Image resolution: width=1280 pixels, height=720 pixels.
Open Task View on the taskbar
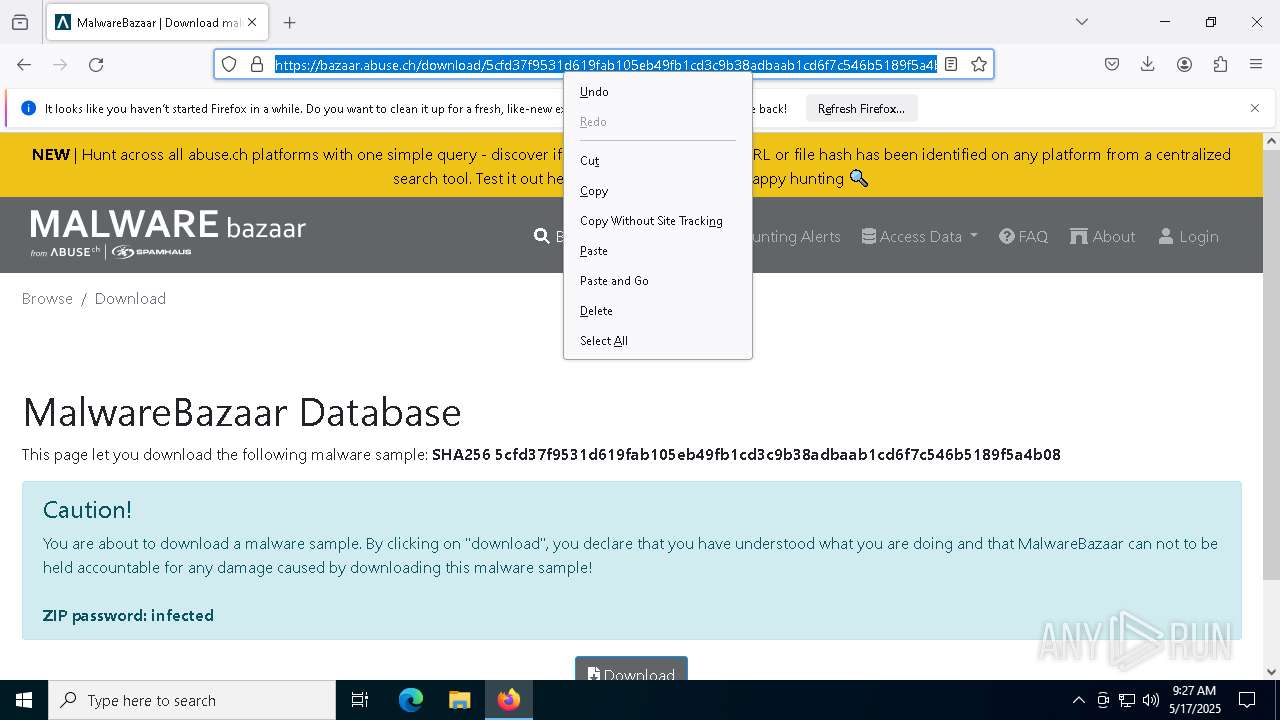[x=360, y=700]
